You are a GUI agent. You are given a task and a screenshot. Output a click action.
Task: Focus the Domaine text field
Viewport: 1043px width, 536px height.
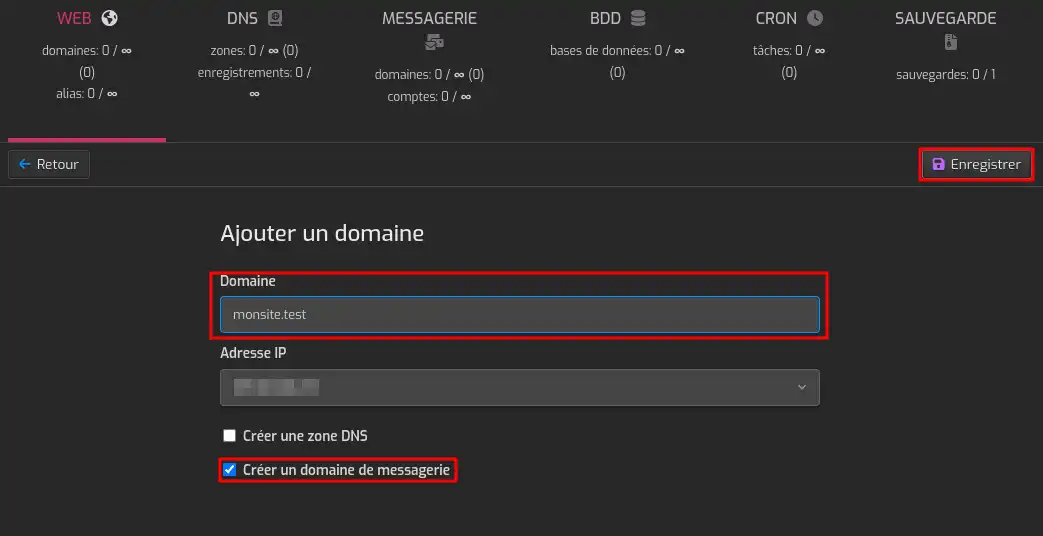point(519,314)
